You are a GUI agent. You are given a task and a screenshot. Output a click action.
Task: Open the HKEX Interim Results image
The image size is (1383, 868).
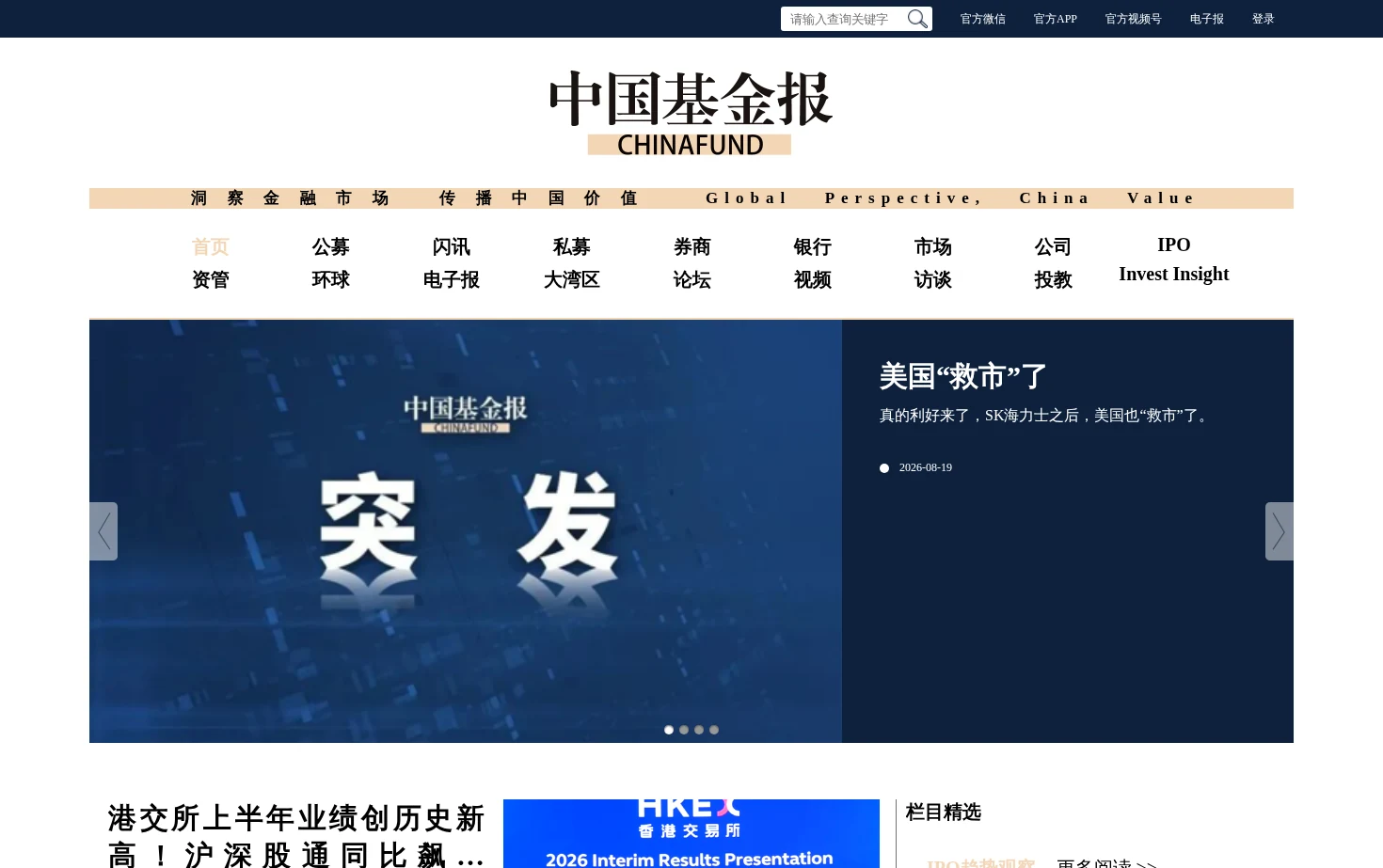691,833
